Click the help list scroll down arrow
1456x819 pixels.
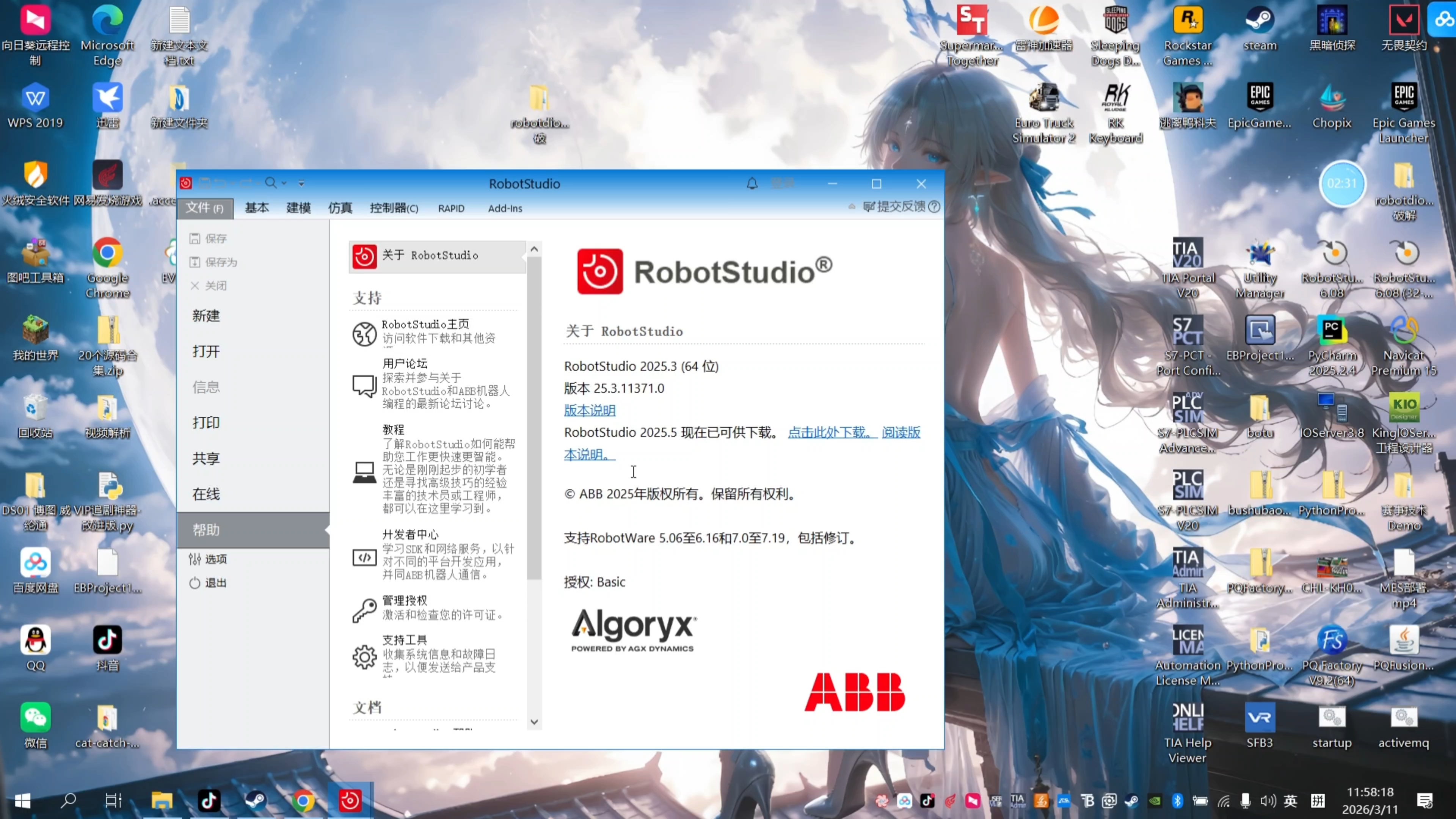533,722
